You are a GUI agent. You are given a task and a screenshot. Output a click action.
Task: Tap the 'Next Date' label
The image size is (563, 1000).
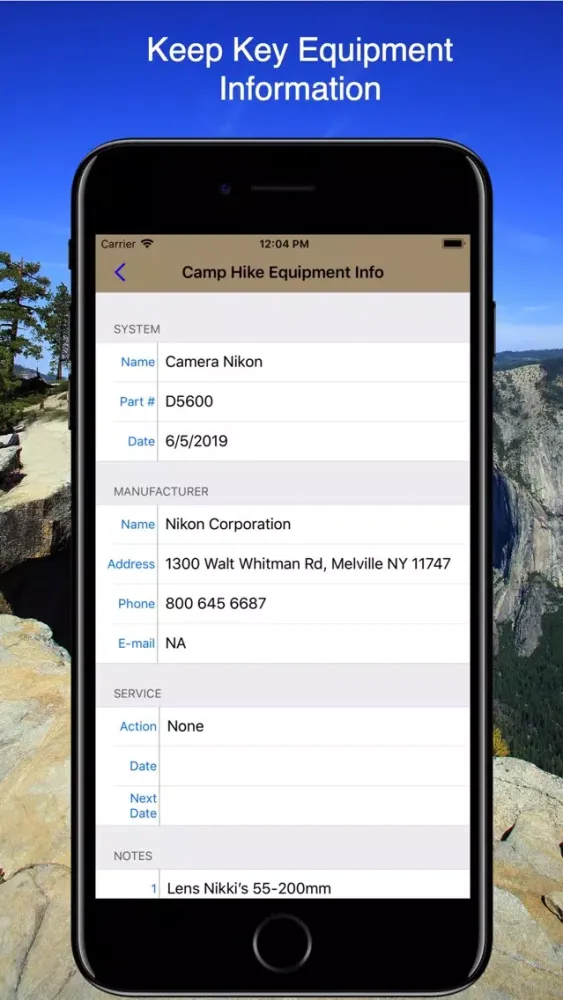[143, 805]
